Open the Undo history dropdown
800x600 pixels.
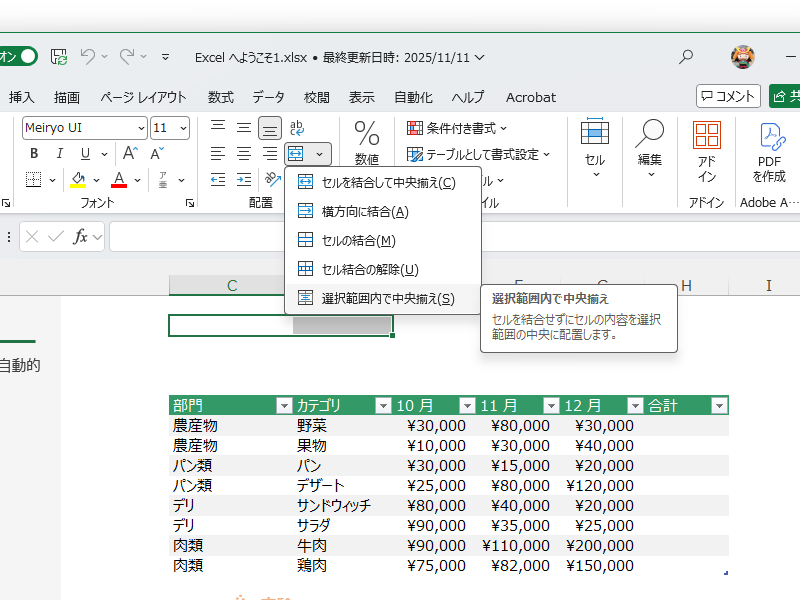click(x=105, y=57)
